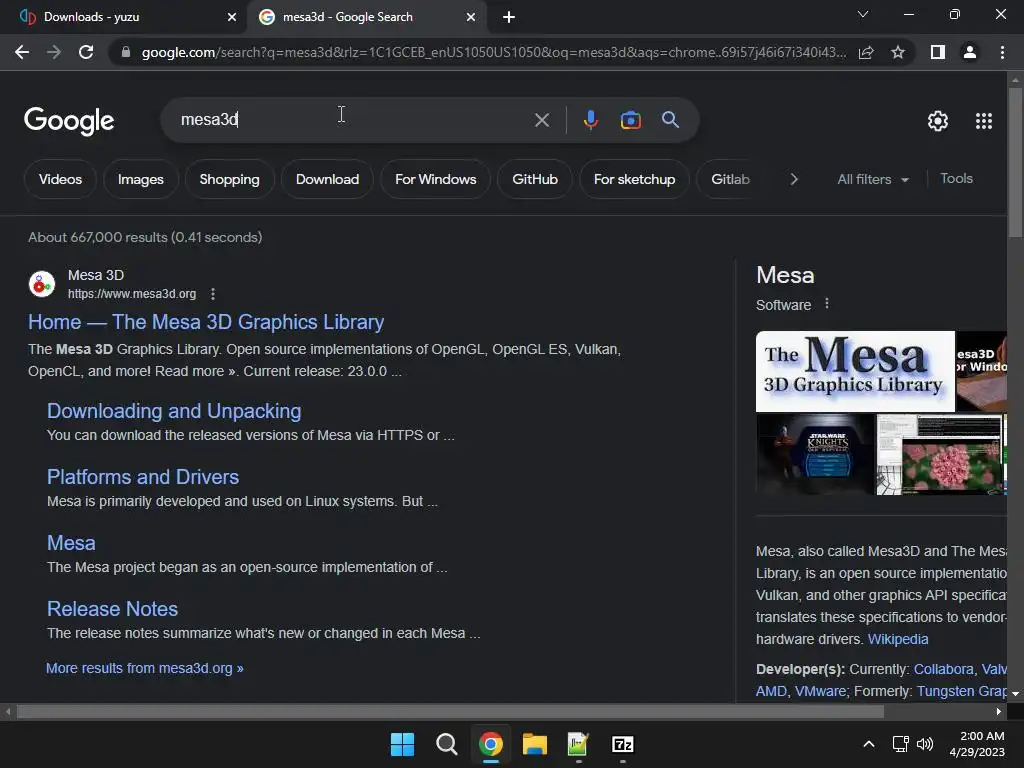
Task: Open the Star Wars Knights screenshot thumbnail
Action: 815,455
